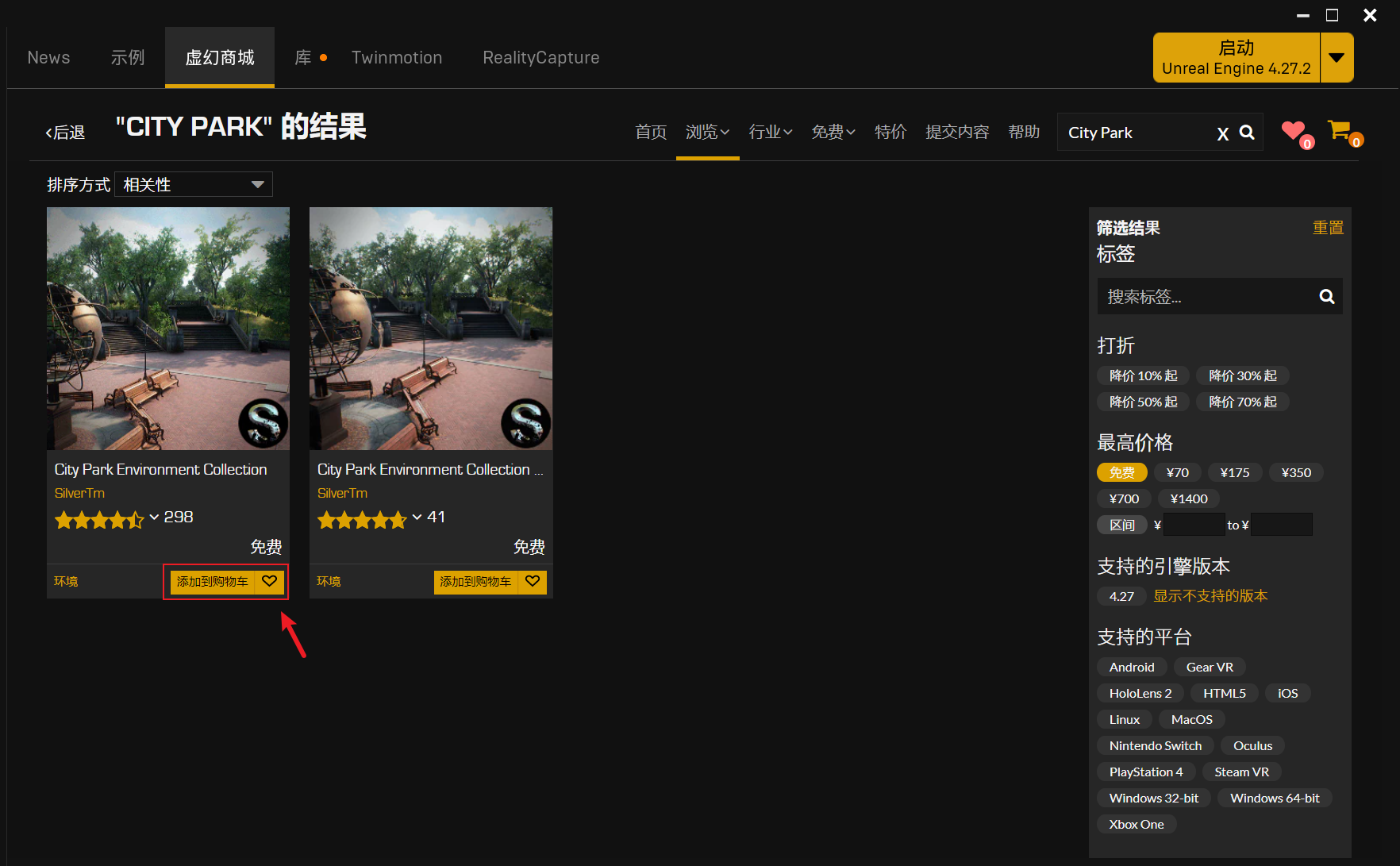Toggle the 降价 10% 起 discount filter
The height and width of the screenshot is (866, 1400).
[x=1144, y=375]
